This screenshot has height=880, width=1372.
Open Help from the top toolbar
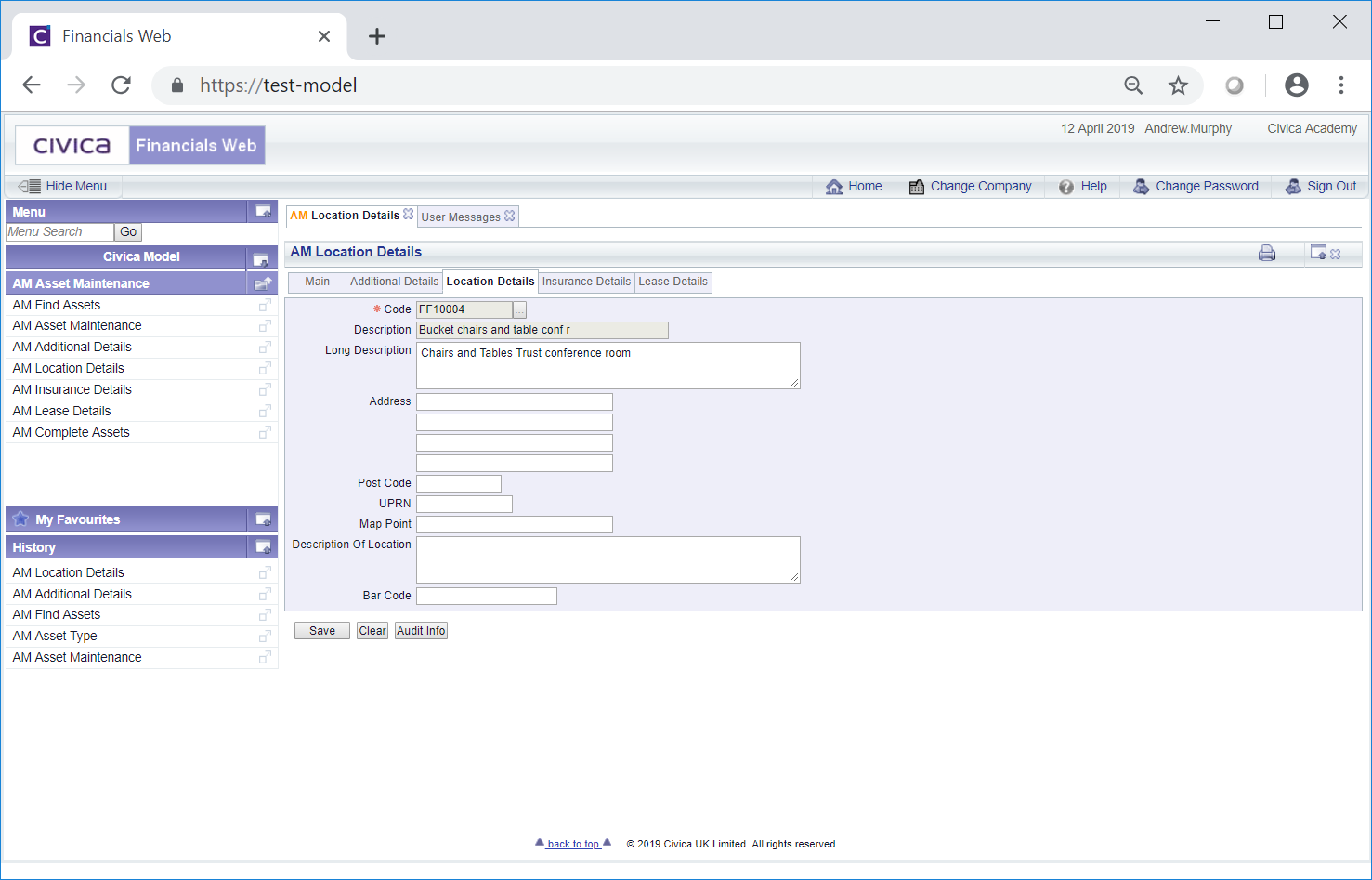coord(1082,187)
